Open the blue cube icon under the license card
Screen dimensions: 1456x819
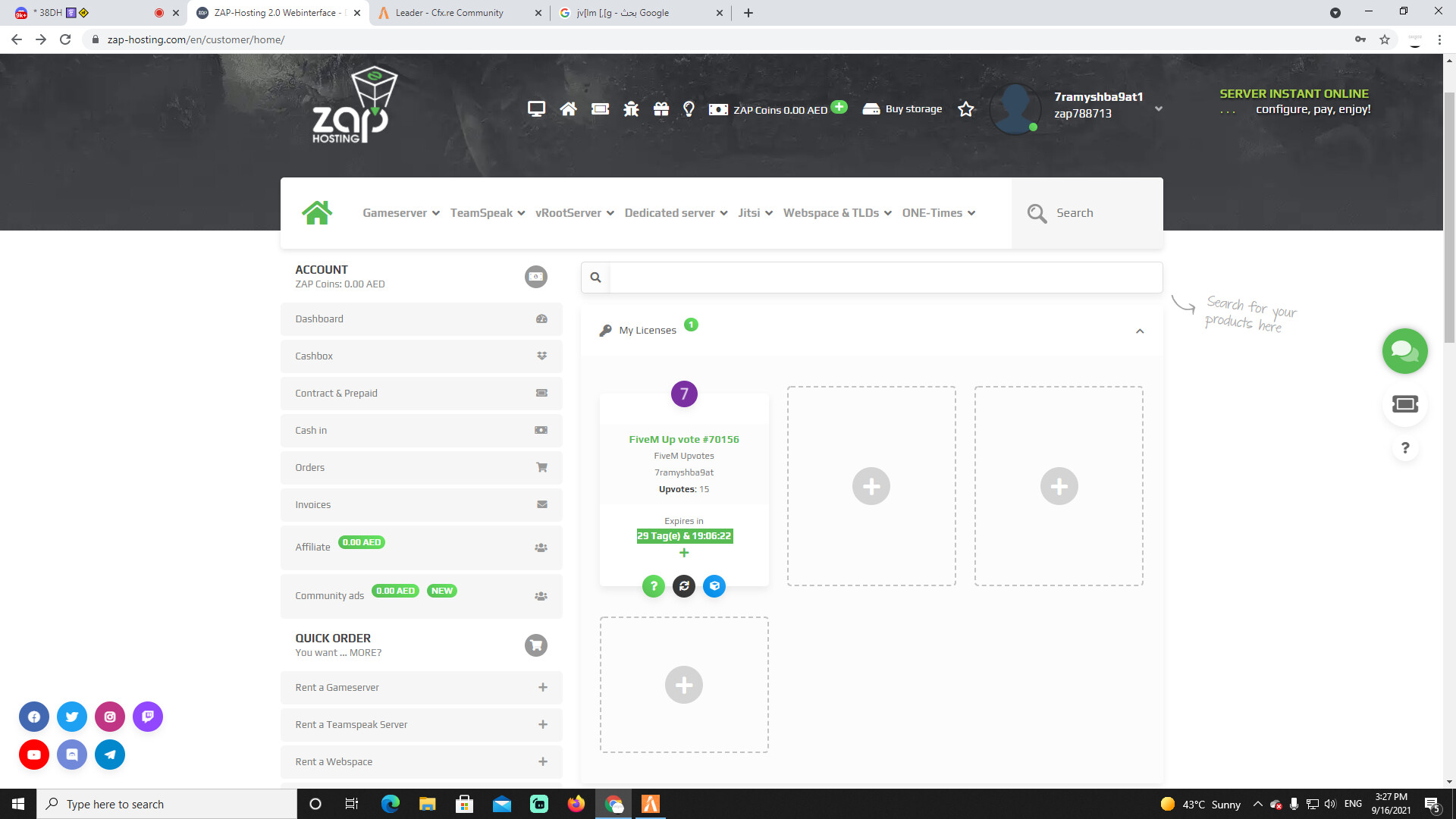(x=714, y=585)
